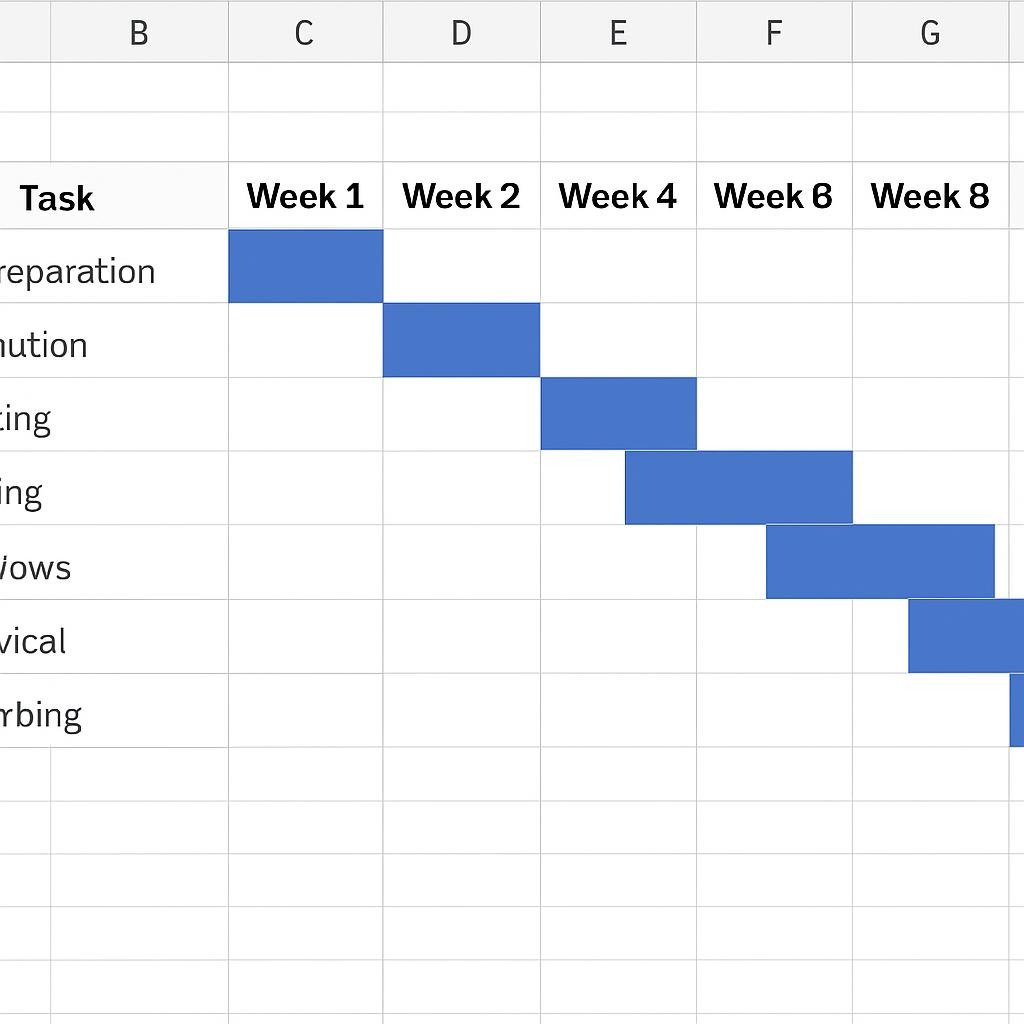Select the "Week 2" header cell

pos(461,196)
